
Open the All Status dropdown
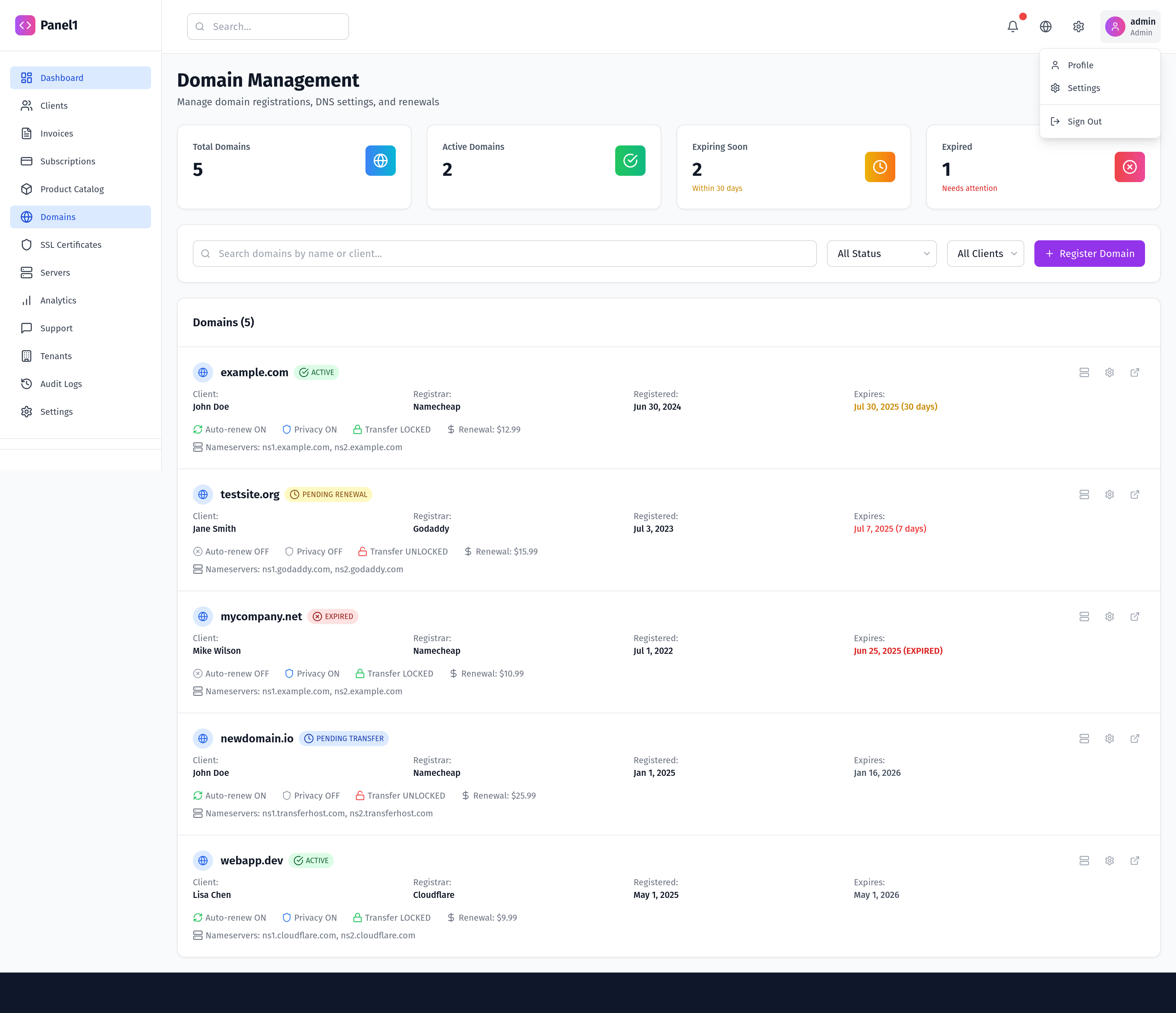point(882,253)
